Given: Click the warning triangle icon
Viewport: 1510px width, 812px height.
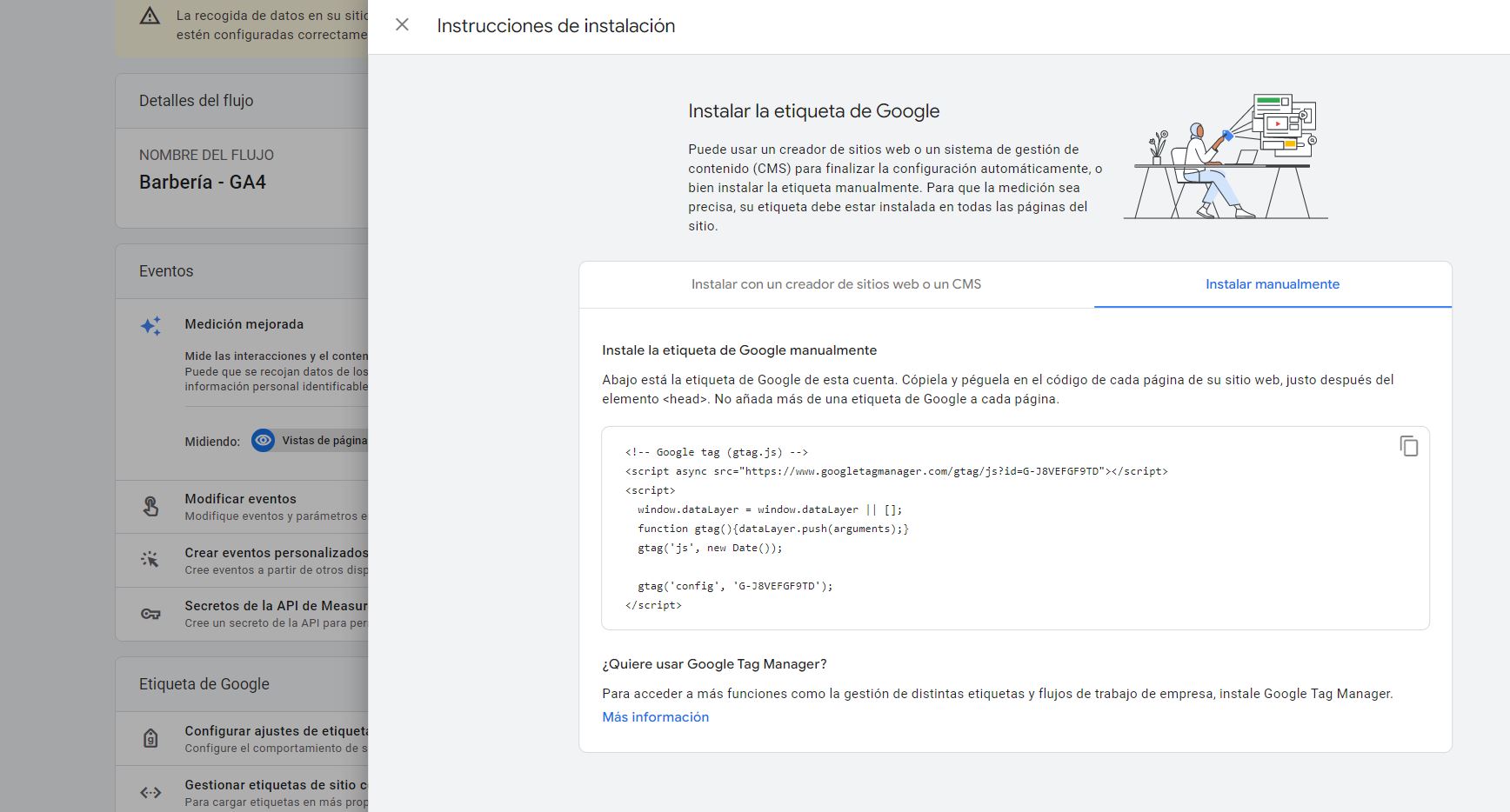Looking at the screenshot, I should click(x=150, y=17).
